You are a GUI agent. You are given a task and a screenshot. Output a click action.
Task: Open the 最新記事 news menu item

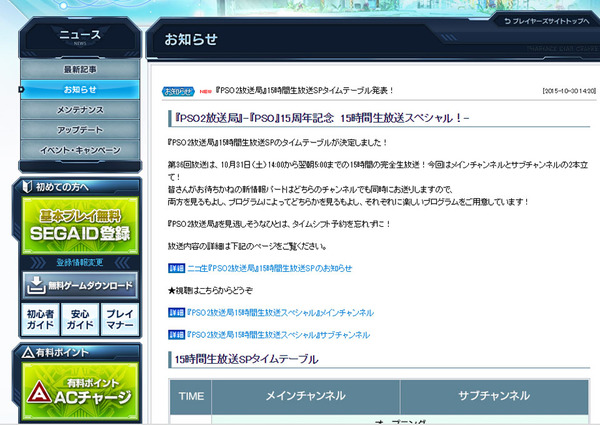pyautogui.click(x=80, y=69)
